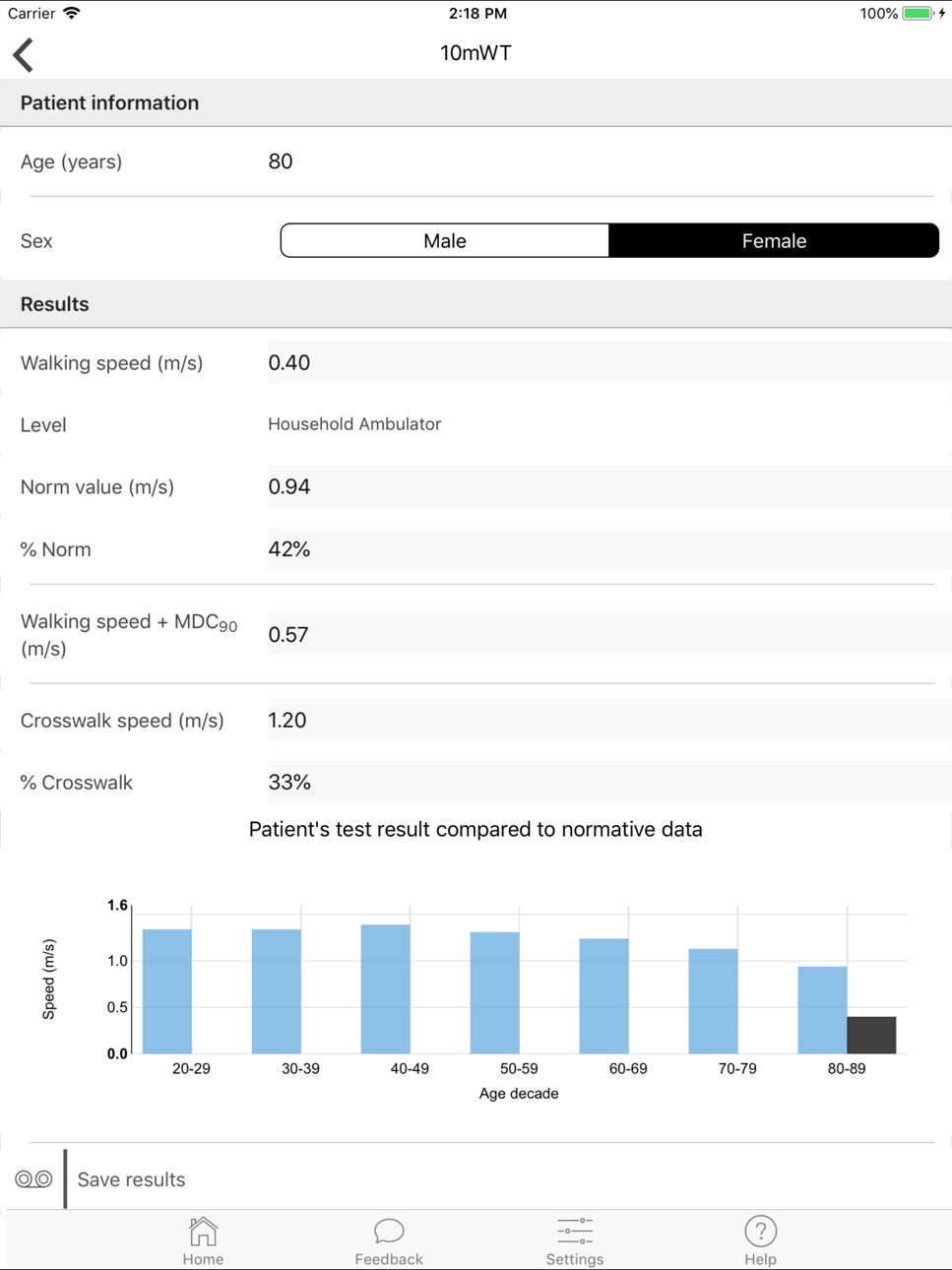Tap the Crosswalk speed 1.20 field
Image resolution: width=952 pixels, height=1270 pixels.
tap(609, 720)
